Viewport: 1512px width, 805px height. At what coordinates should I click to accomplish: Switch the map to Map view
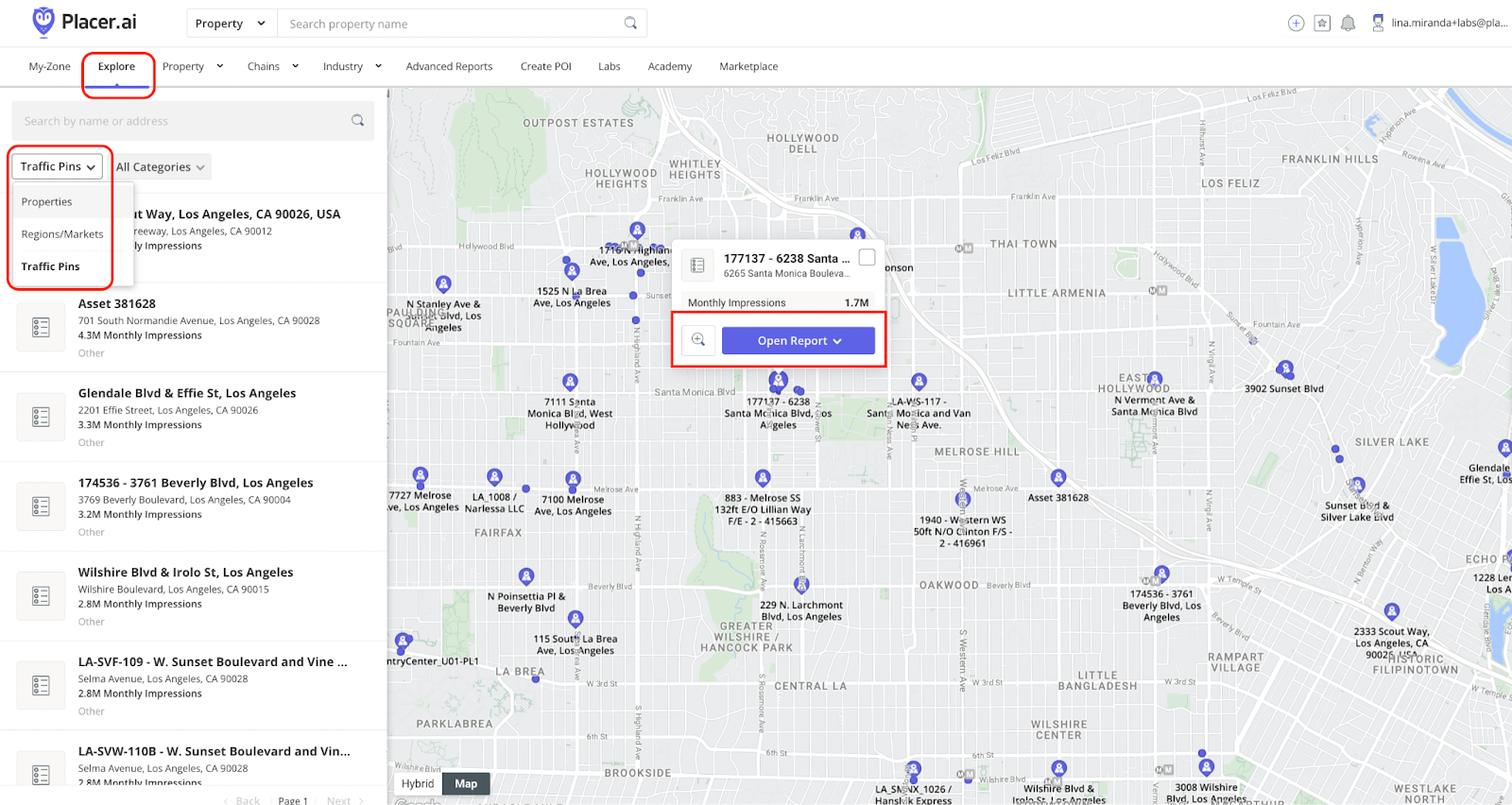[x=466, y=783]
